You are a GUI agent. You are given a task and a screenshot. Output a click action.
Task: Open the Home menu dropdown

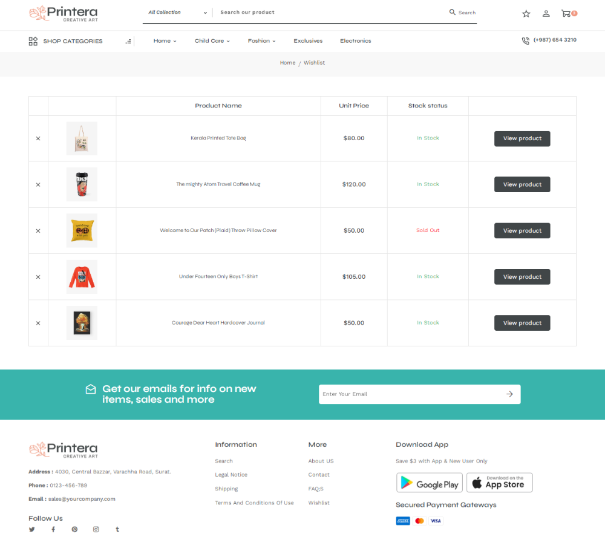165,41
